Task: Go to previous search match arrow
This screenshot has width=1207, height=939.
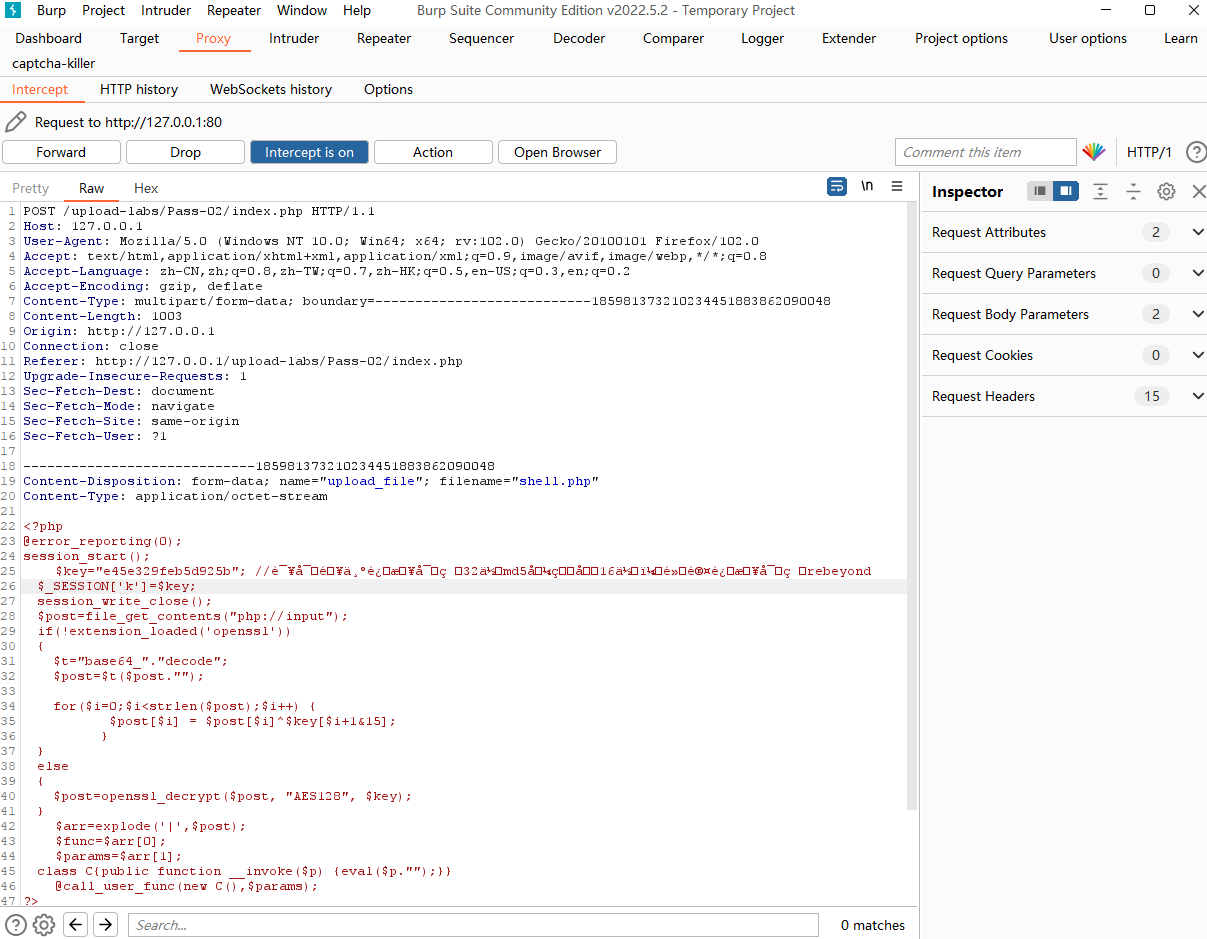Action: point(75,925)
